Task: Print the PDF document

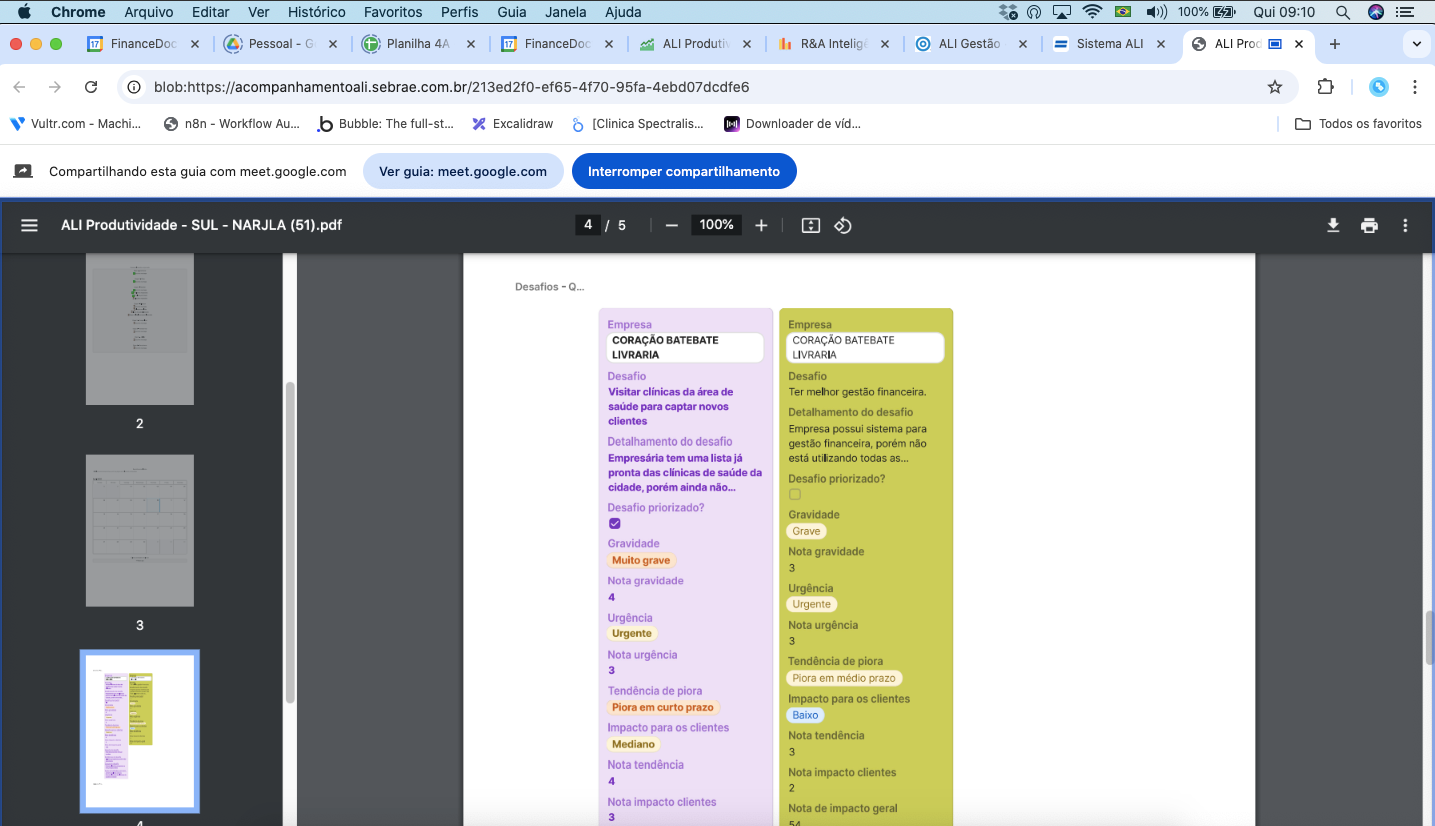Action: point(1369,225)
